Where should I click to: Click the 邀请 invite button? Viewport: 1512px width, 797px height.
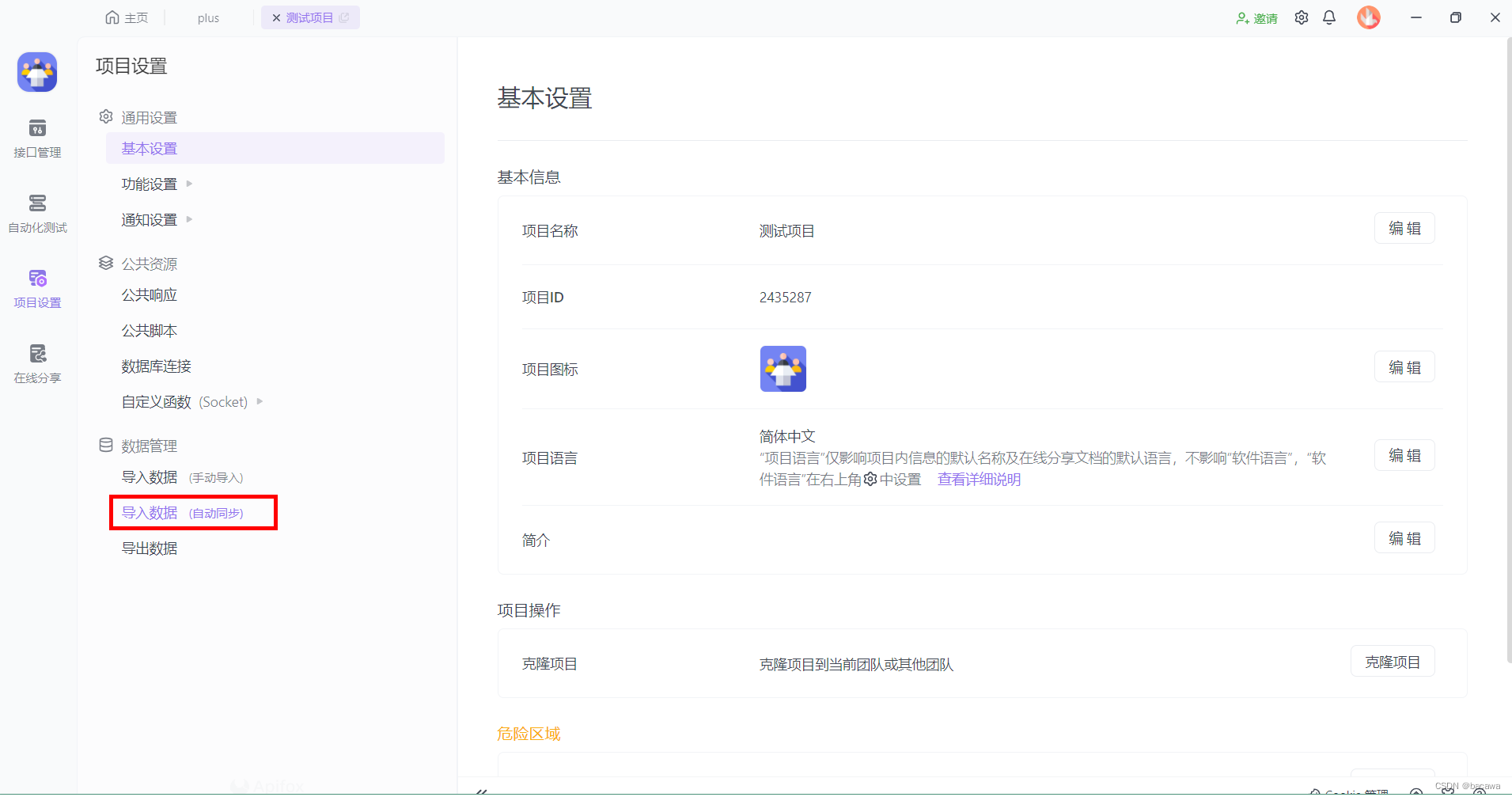(x=1257, y=17)
